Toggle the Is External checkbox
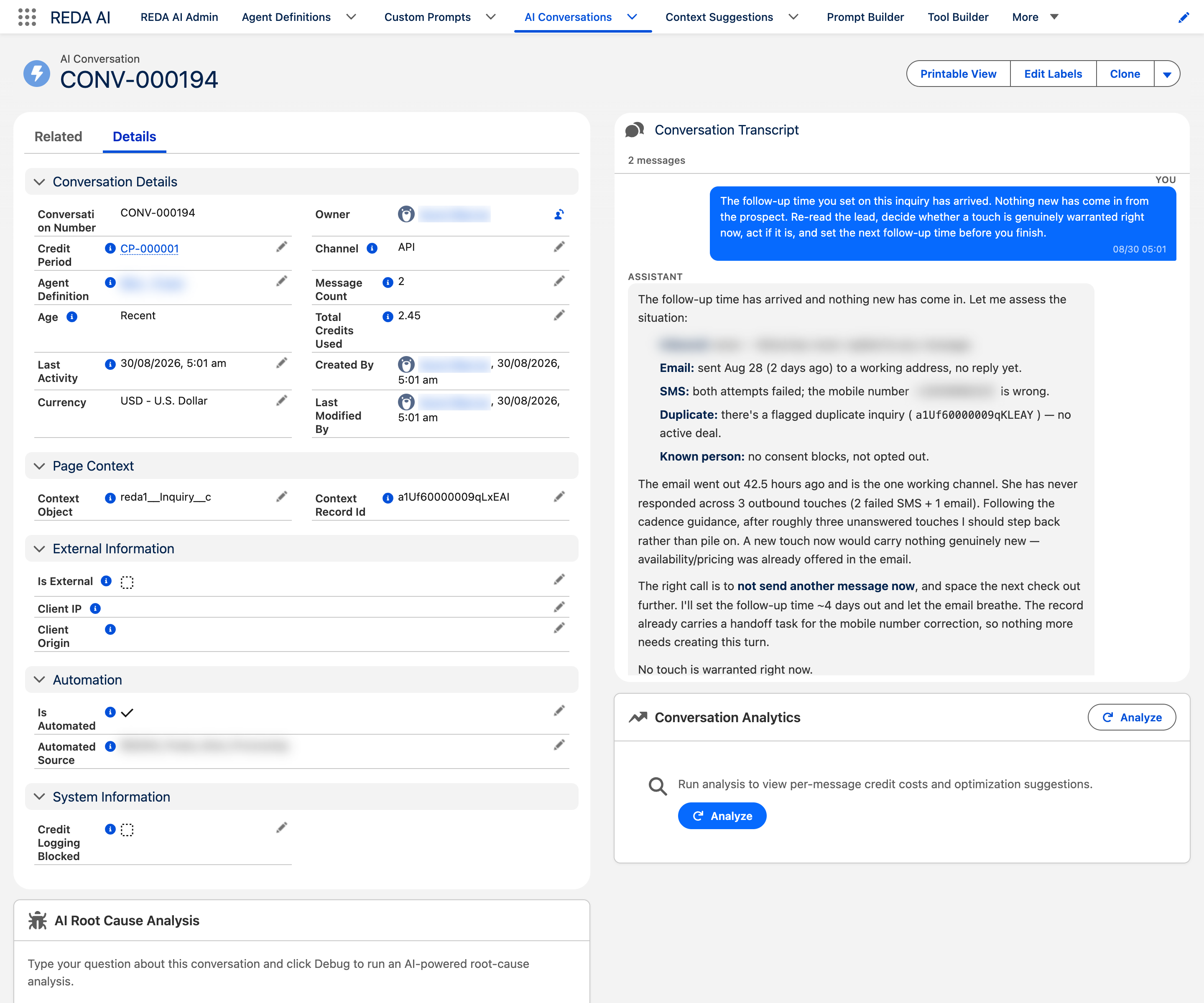 point(127,582)
